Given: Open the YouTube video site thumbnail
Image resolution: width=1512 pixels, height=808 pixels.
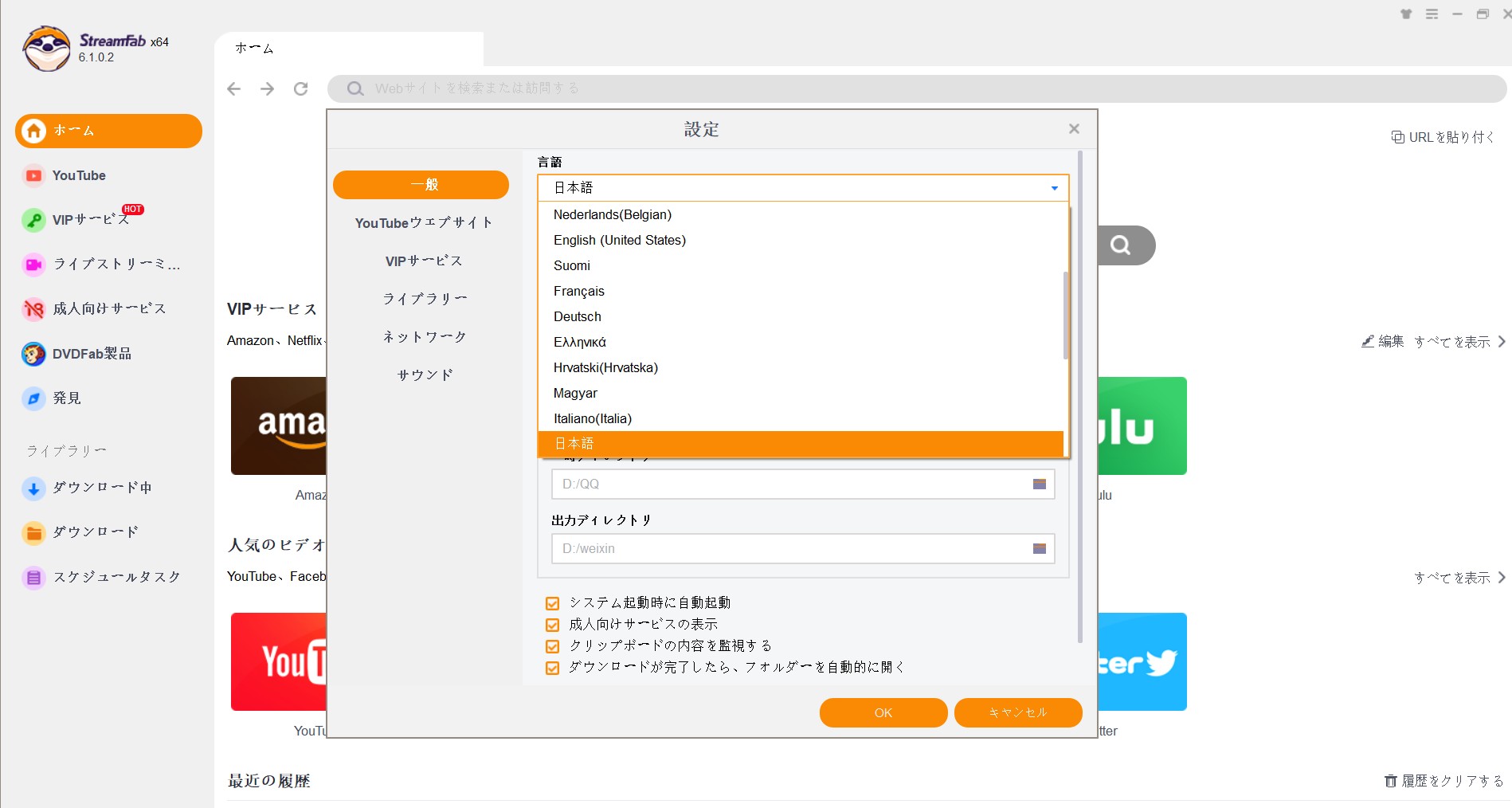Looking at the screenshot, I should tap(279, 661).
